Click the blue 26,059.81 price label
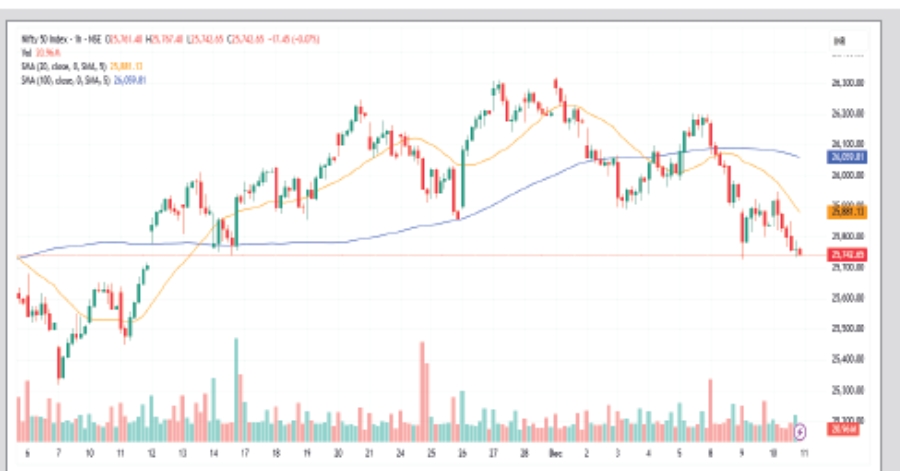Screen dimensions: 900x471 point(846,157)
